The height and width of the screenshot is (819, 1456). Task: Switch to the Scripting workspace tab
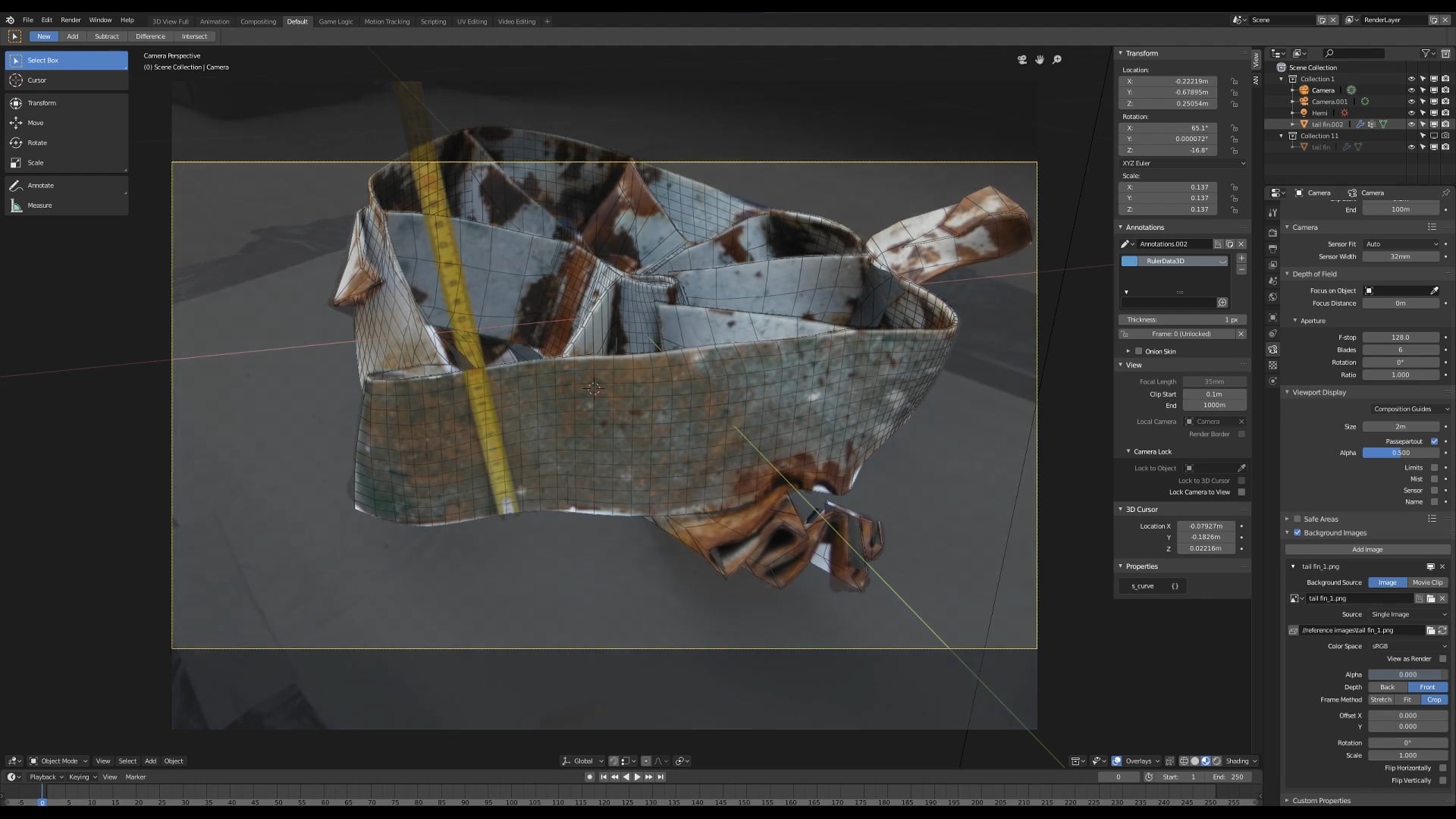point(433,21)
